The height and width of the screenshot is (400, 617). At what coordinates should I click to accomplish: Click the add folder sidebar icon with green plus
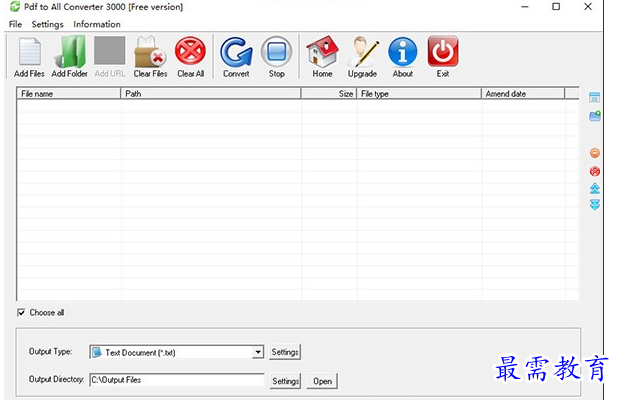tap(595, 116)
